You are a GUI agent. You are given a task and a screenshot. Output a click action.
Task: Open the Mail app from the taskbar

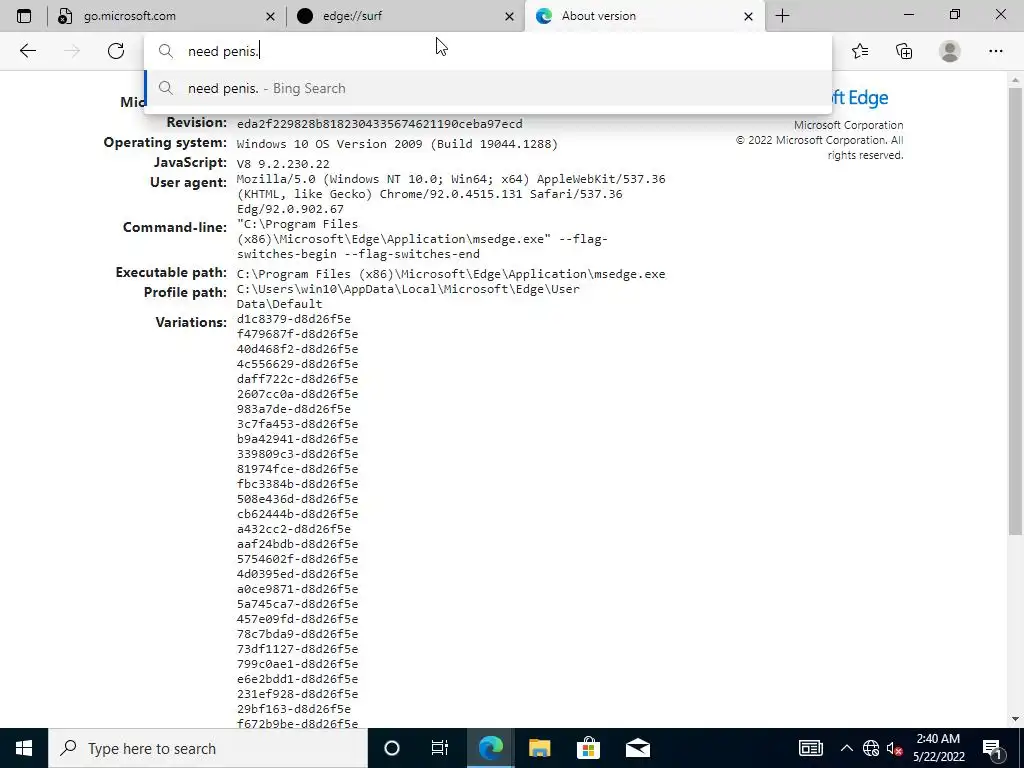637,748
